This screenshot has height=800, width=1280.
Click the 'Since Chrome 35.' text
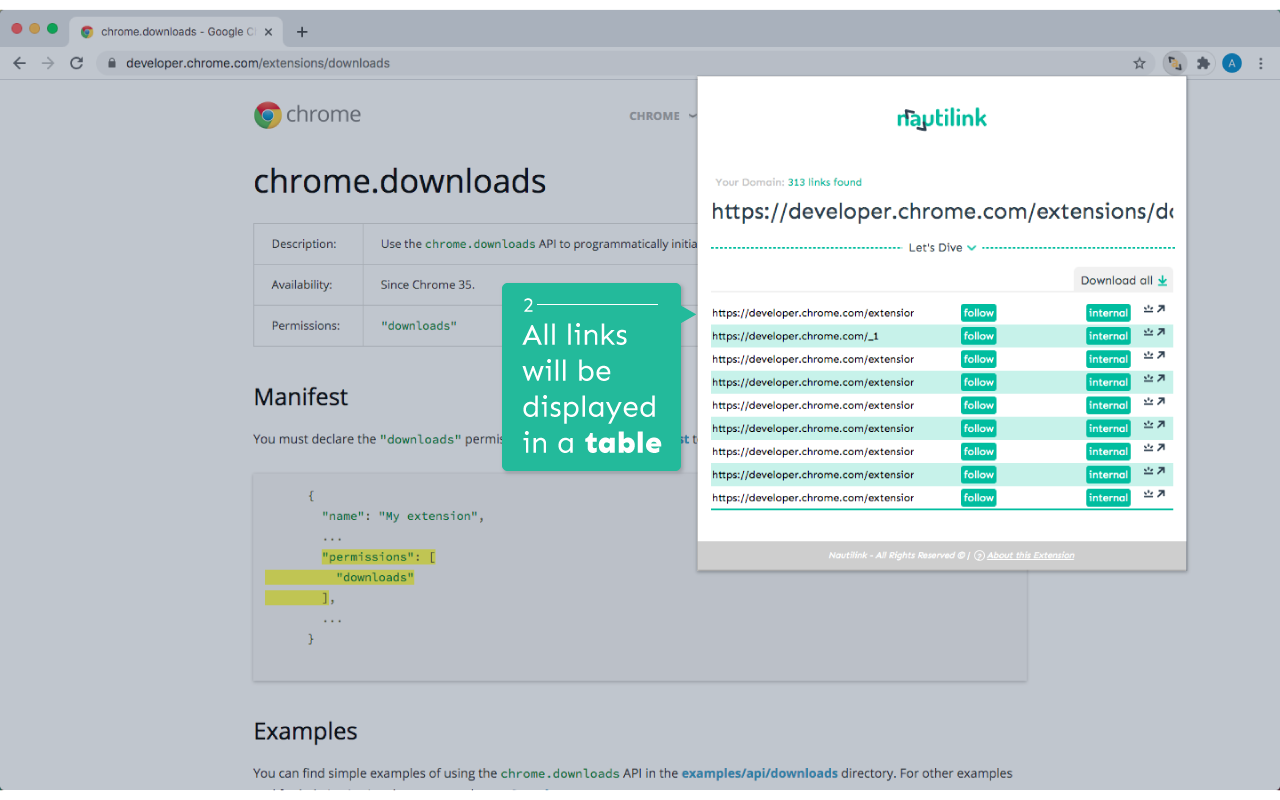point(427,285)
